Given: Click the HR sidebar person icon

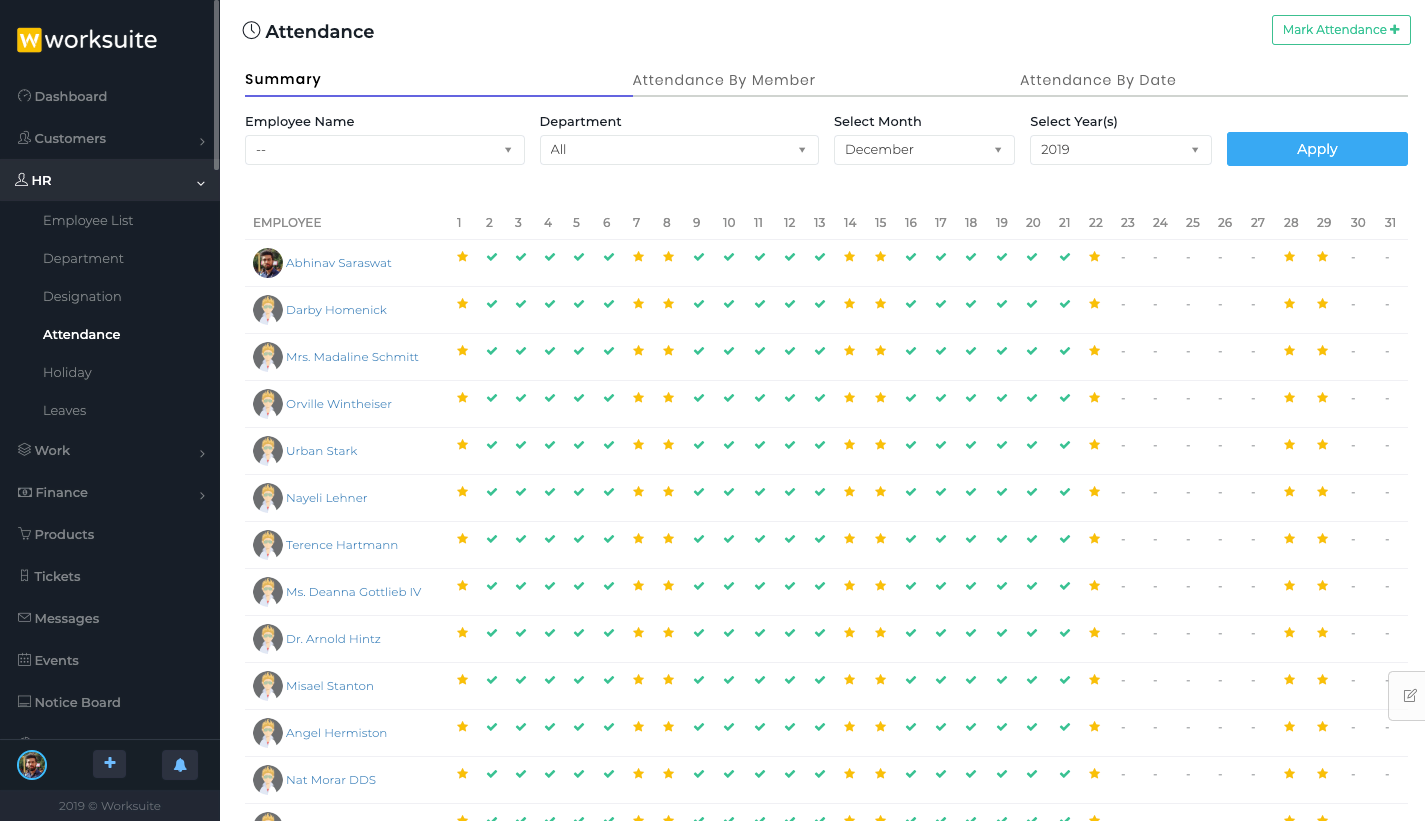Looking at the screenshot, I should pos(22,180).
